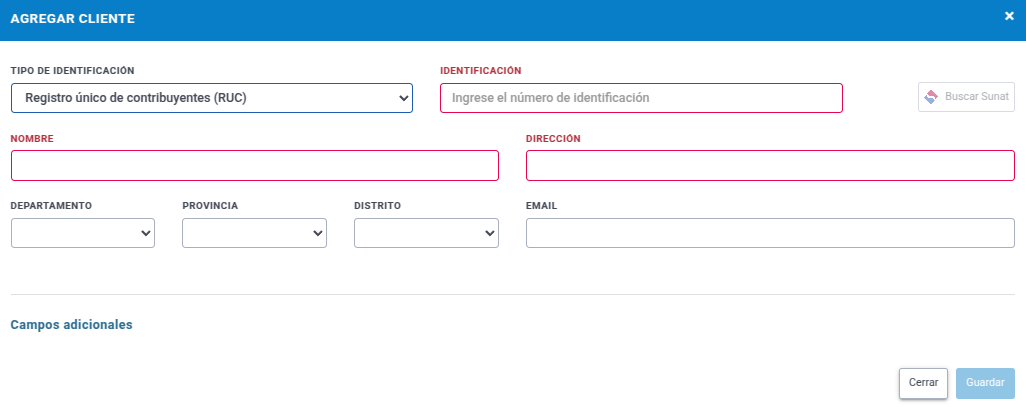Click the Cerrar button
This screenshot has height=407, width=1026.
point(923,383)
